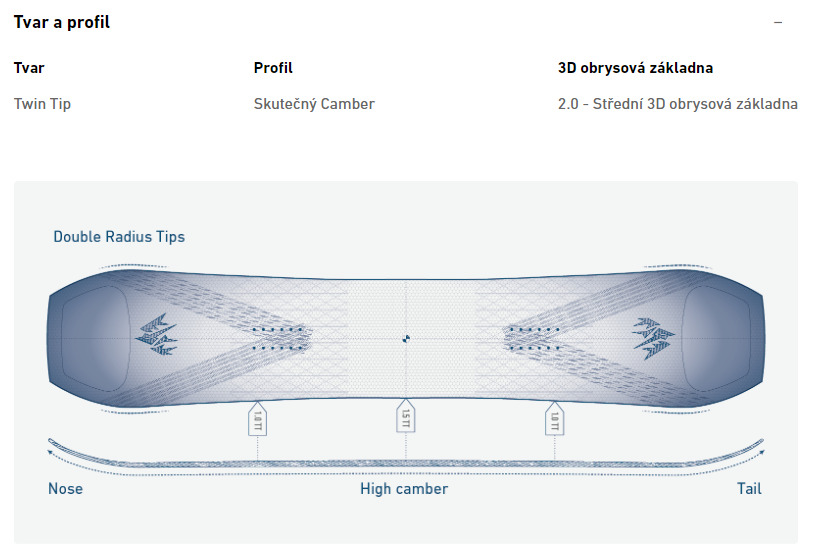The image size is (816, 556).
Task: Click the tail-side 1.0 TT tag marker
Action: pos(555,418)
